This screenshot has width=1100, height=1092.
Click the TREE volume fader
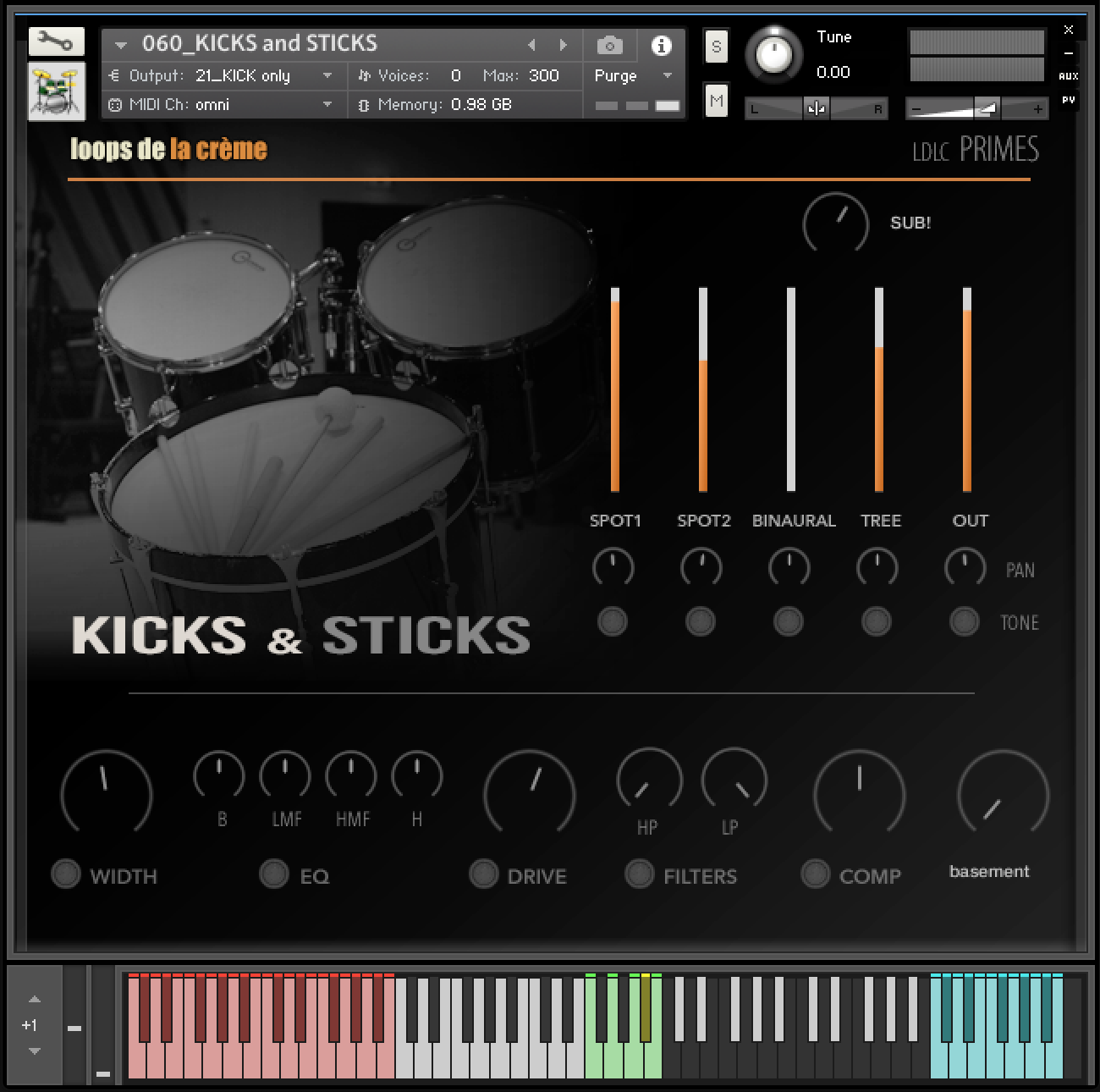[x=879, y=389]
